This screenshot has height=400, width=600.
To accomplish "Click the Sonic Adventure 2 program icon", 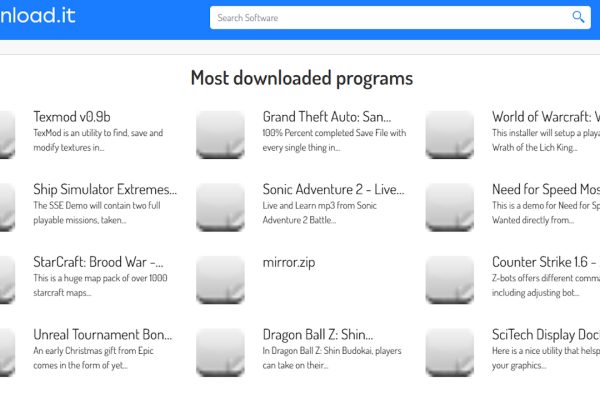I will pyautogui.click(x=220, y=207).
